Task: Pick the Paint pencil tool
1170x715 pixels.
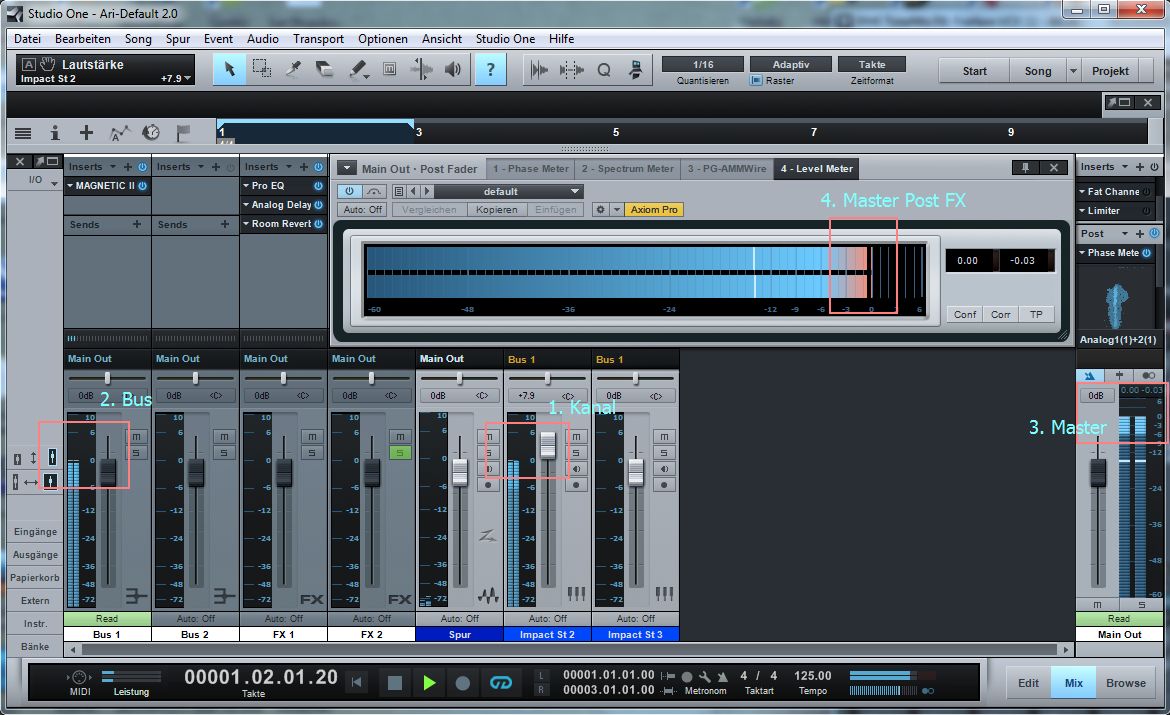Action: coord(357,69)
